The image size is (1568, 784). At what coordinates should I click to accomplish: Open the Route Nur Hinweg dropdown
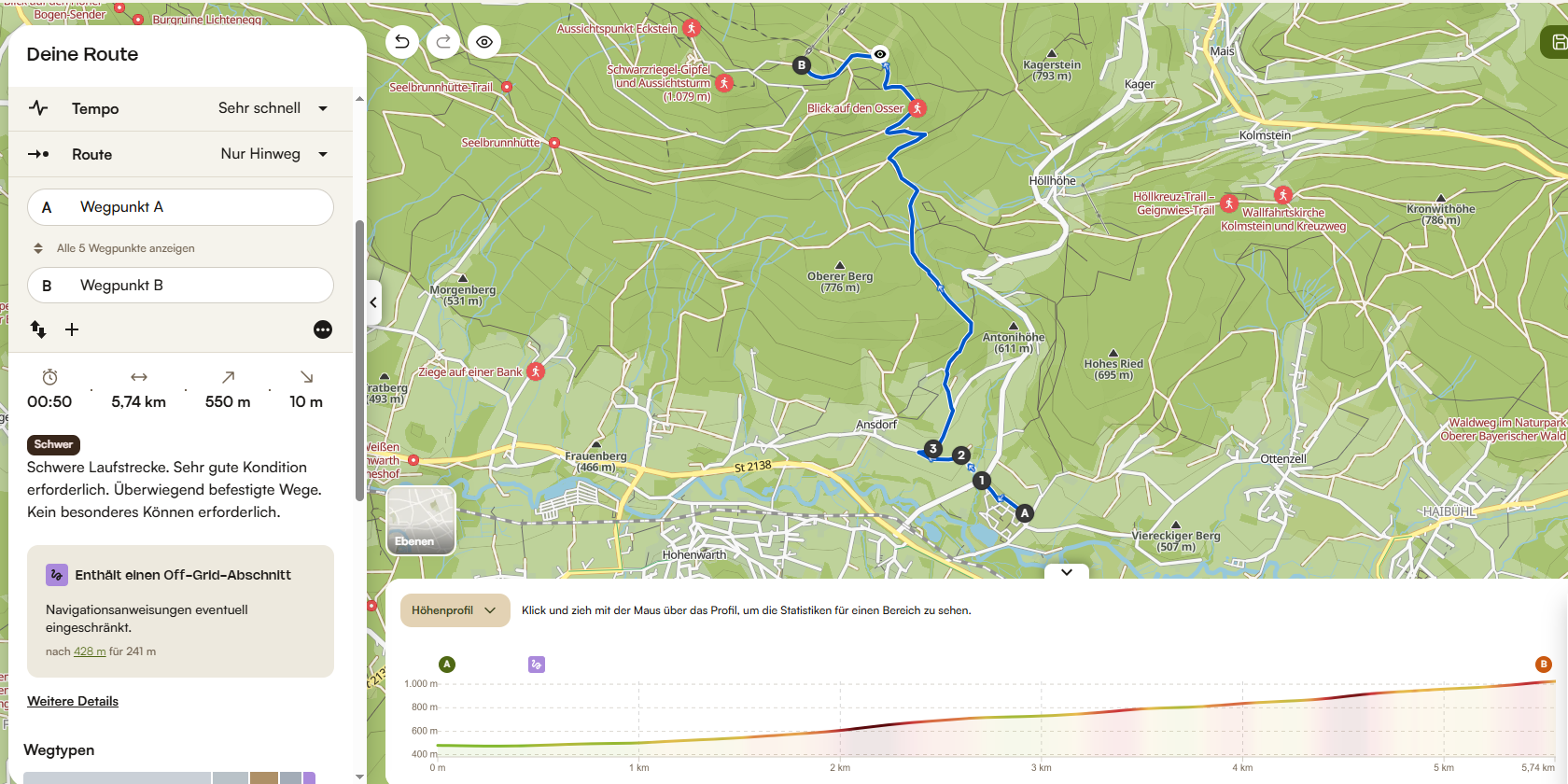[273, 154]
